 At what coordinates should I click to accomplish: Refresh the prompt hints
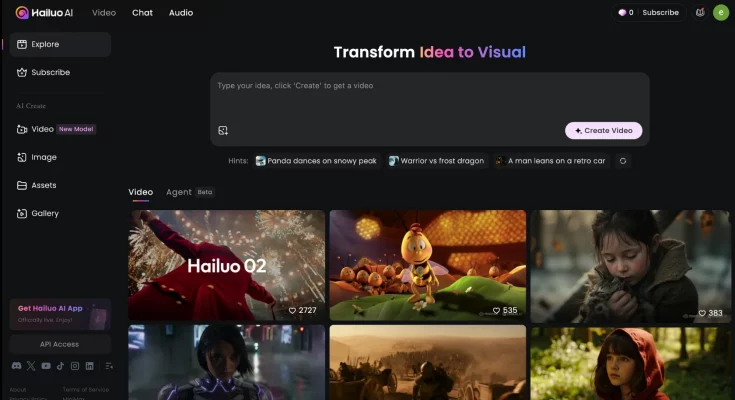622,161
